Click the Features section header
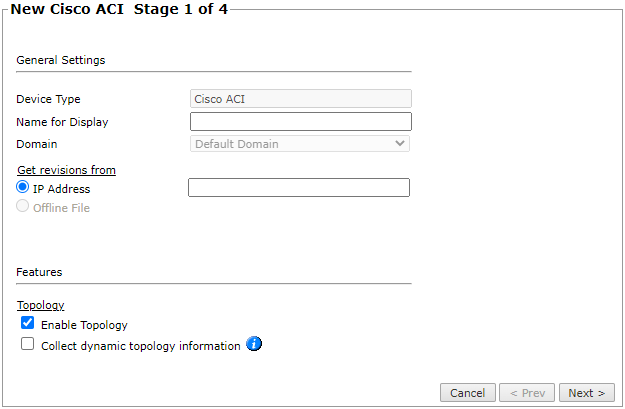Viewport: 625px width, 409px height. 39,272
